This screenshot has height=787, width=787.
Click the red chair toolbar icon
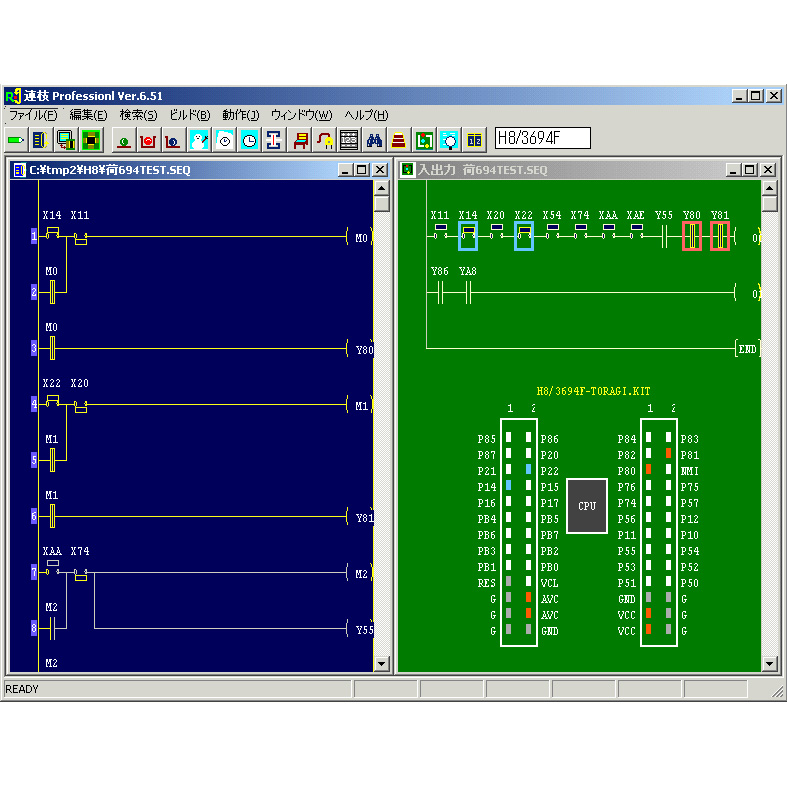coord(299,140)
